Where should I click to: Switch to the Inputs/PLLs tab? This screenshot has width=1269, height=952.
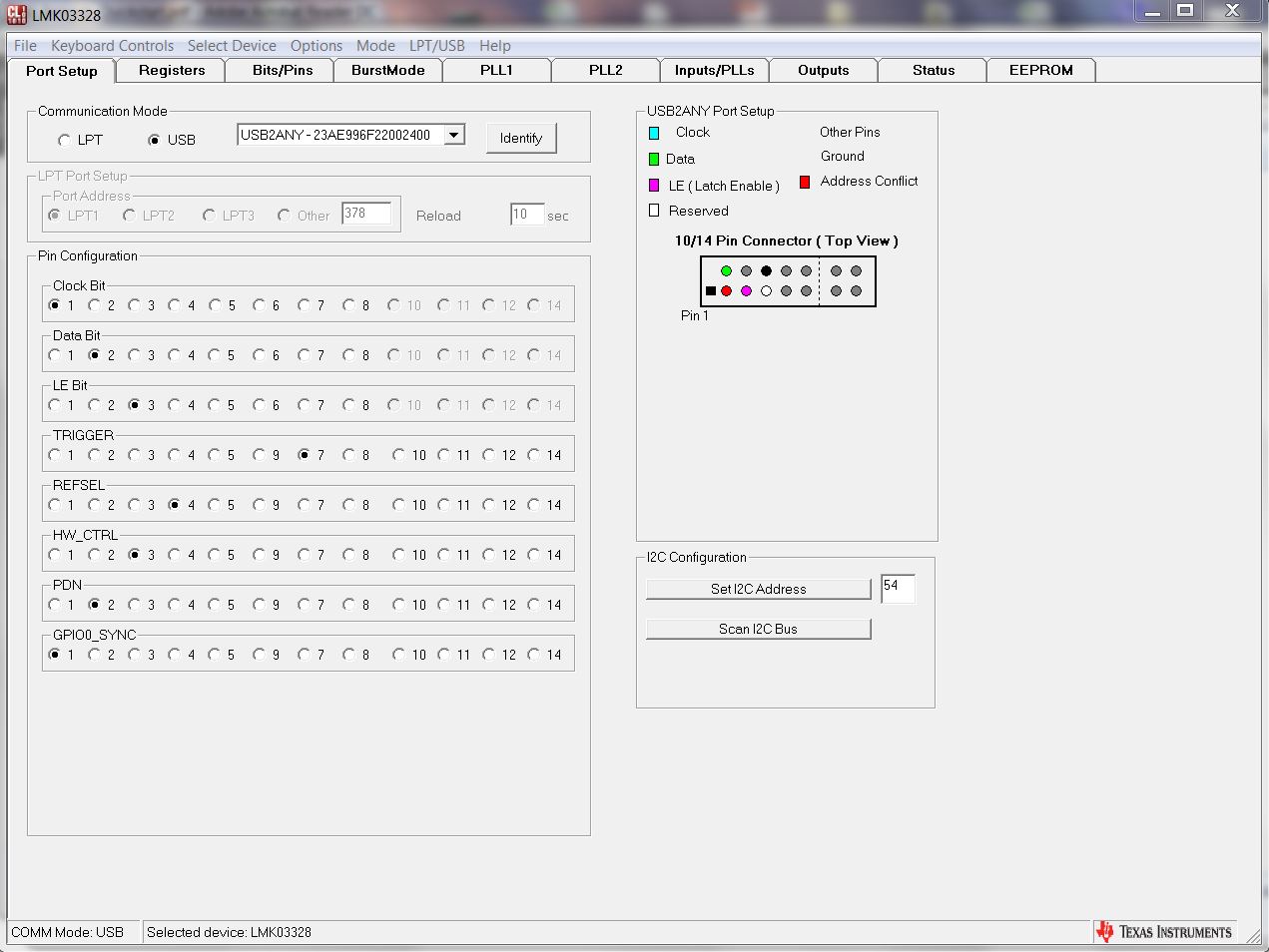click(715, 70)
